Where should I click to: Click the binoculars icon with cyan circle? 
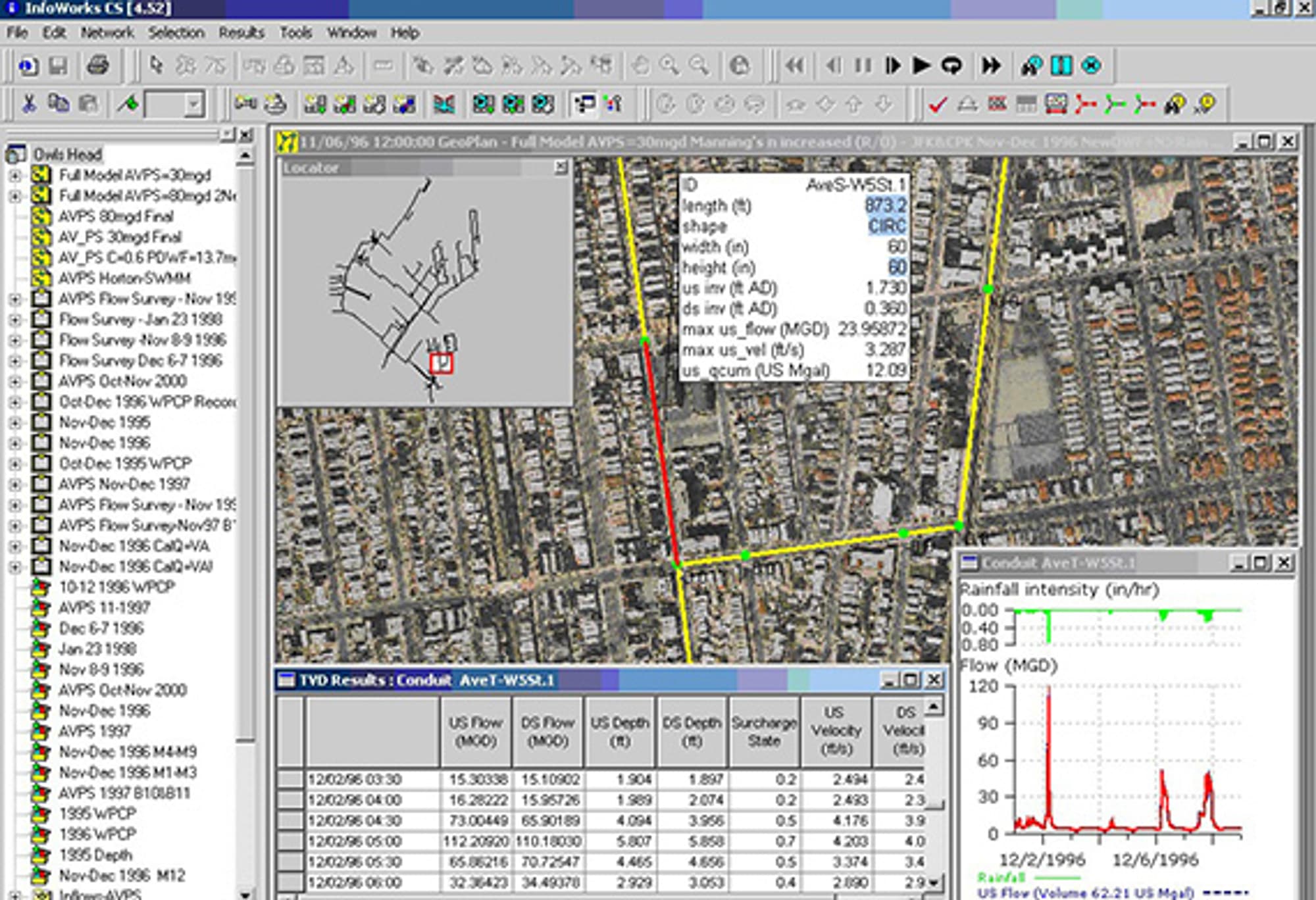(1031, 66)
